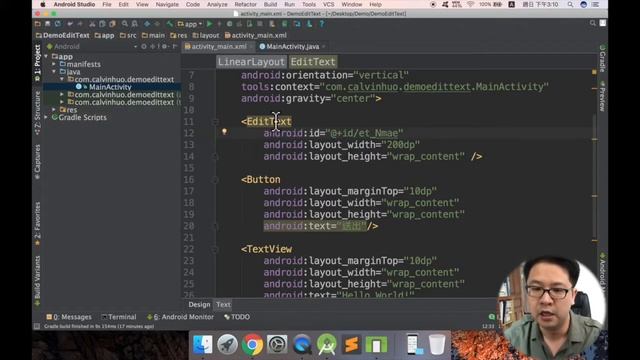This screenshot has height=360, width=640.
Task: Toggle the 7: Structure tool window
Action: coord(37,113)
